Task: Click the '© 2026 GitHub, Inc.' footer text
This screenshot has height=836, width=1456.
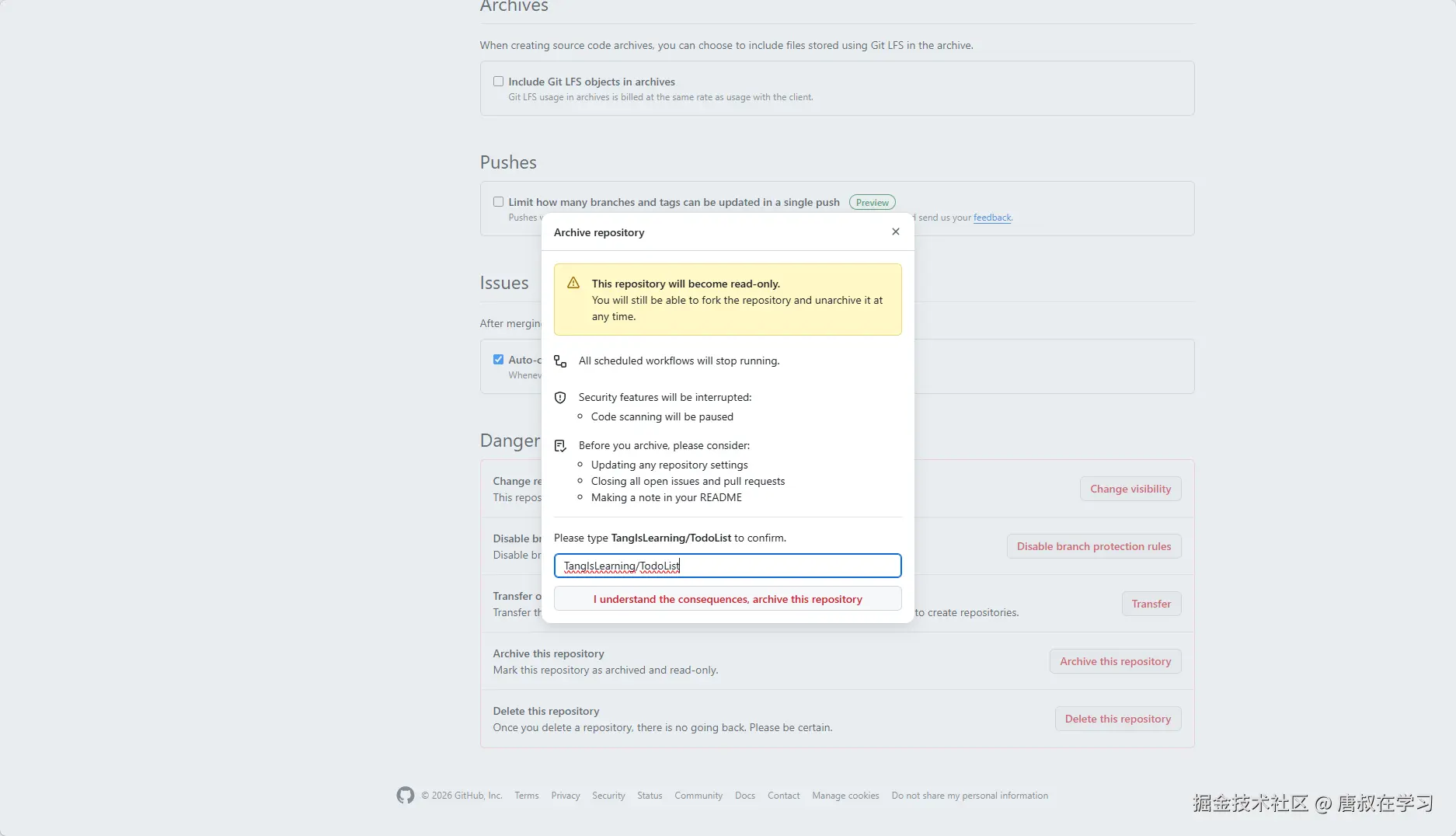Action: 462,796
